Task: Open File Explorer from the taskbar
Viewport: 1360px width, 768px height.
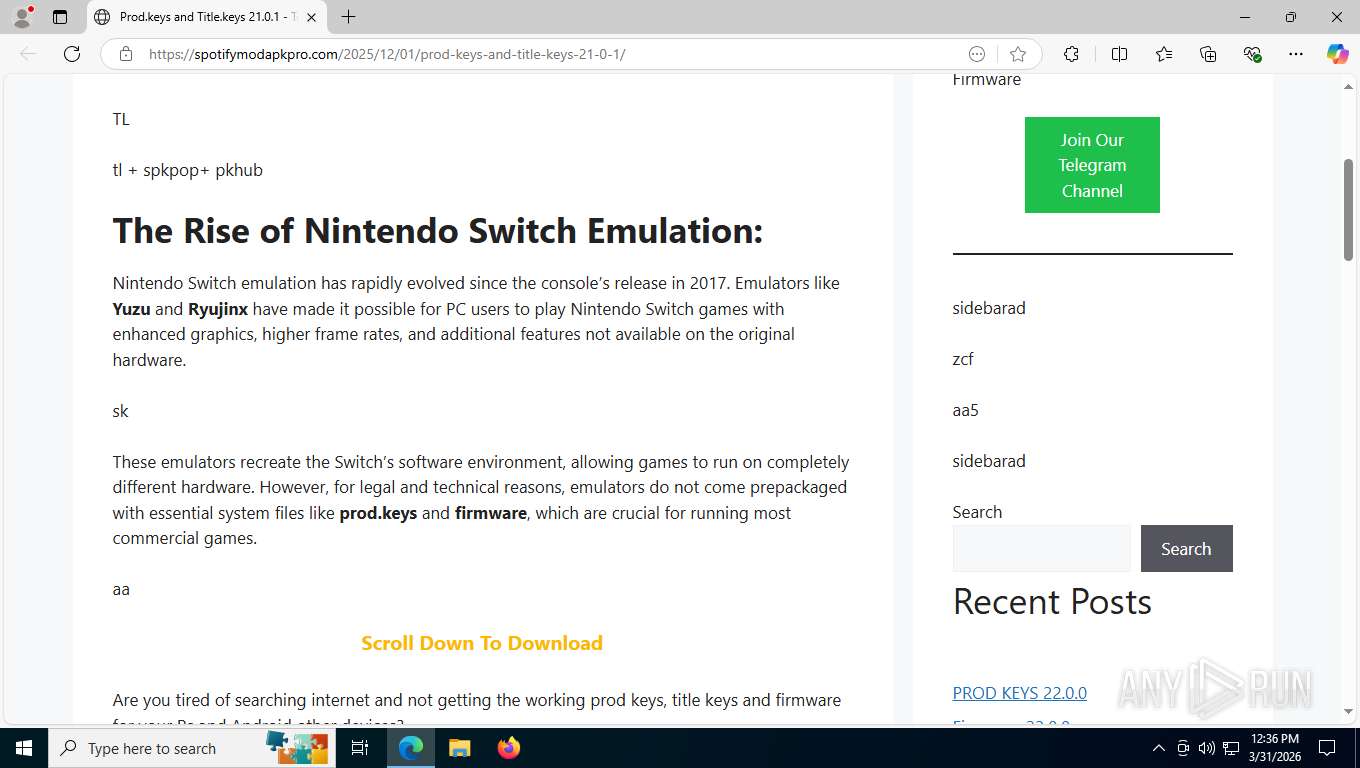Action: pos(459,748)
